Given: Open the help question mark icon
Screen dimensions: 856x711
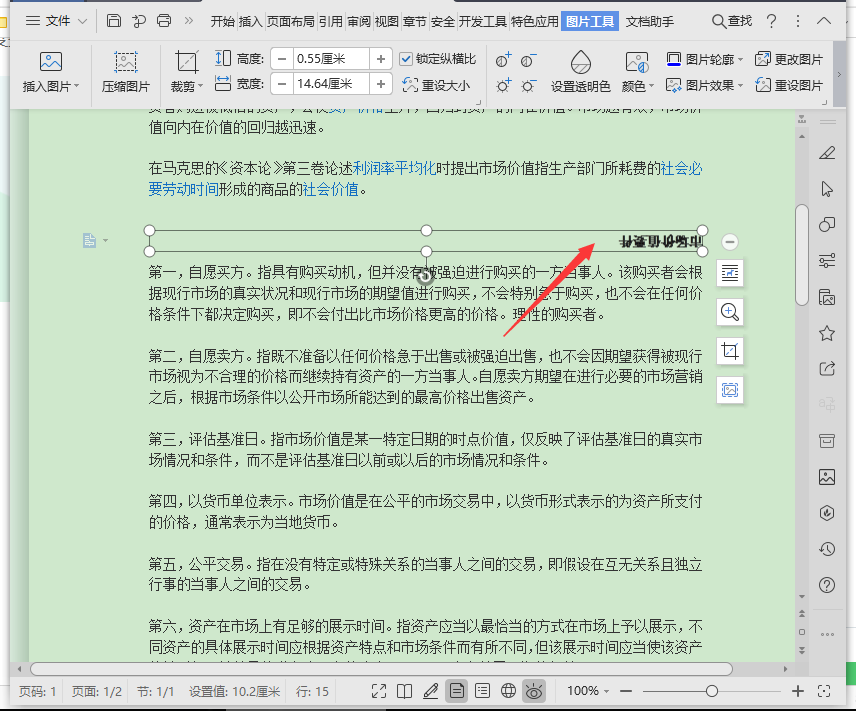Looking at the screenshot, I should pos(771,21).
